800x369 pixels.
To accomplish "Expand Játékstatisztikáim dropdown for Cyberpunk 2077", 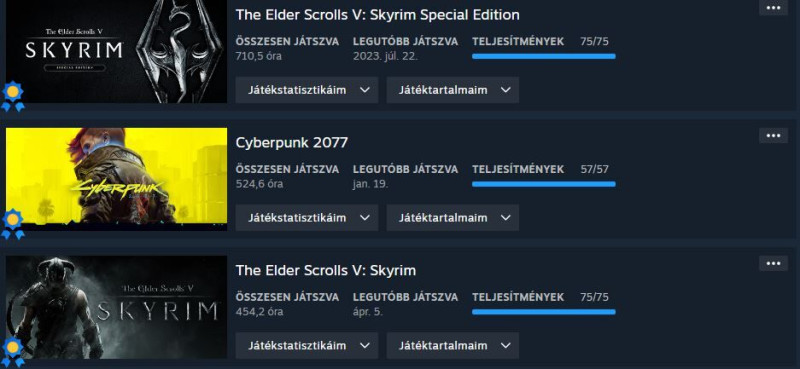I will tap(307, 218).
